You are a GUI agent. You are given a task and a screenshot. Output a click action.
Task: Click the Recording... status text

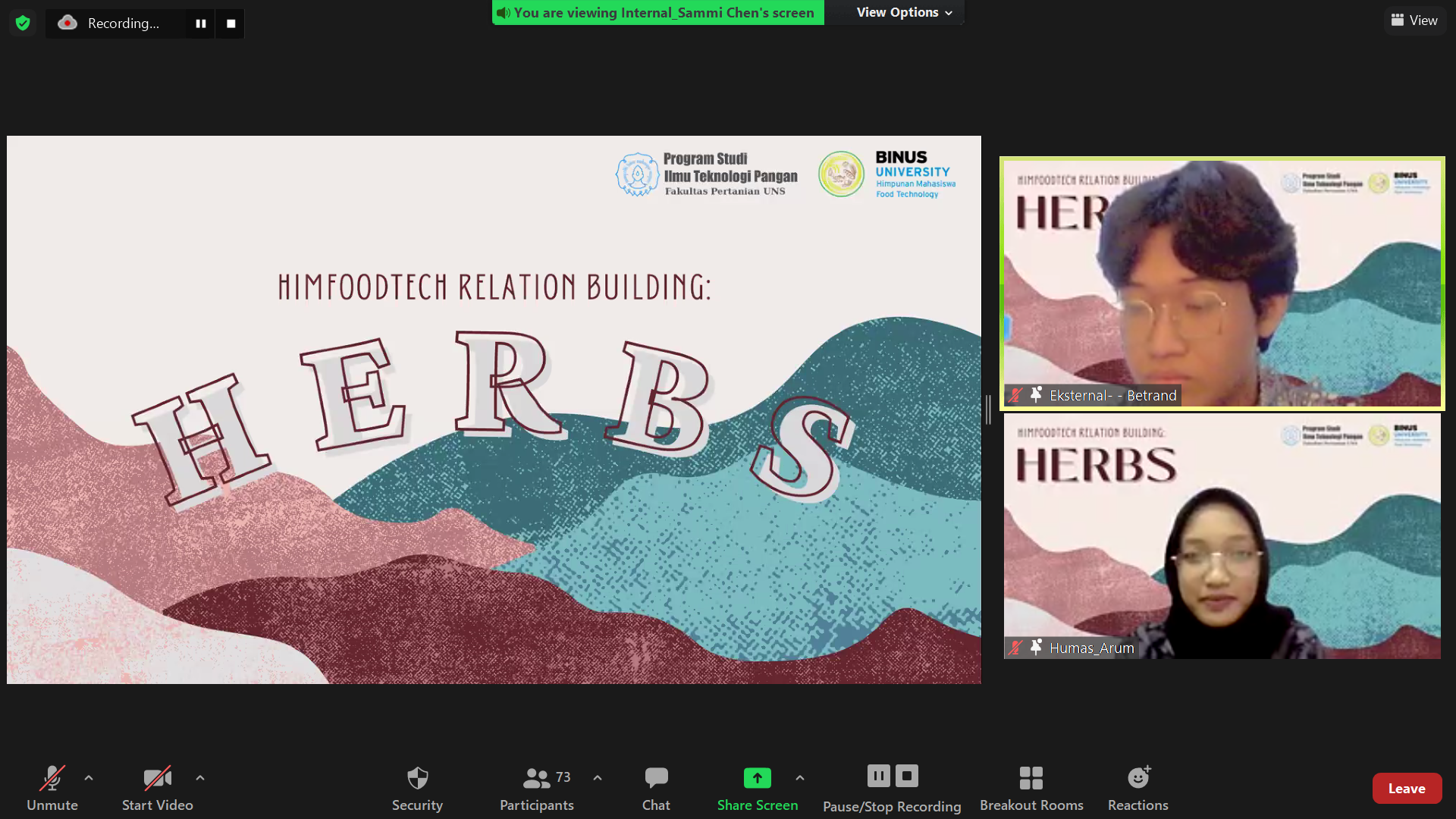tap(124, 24)
